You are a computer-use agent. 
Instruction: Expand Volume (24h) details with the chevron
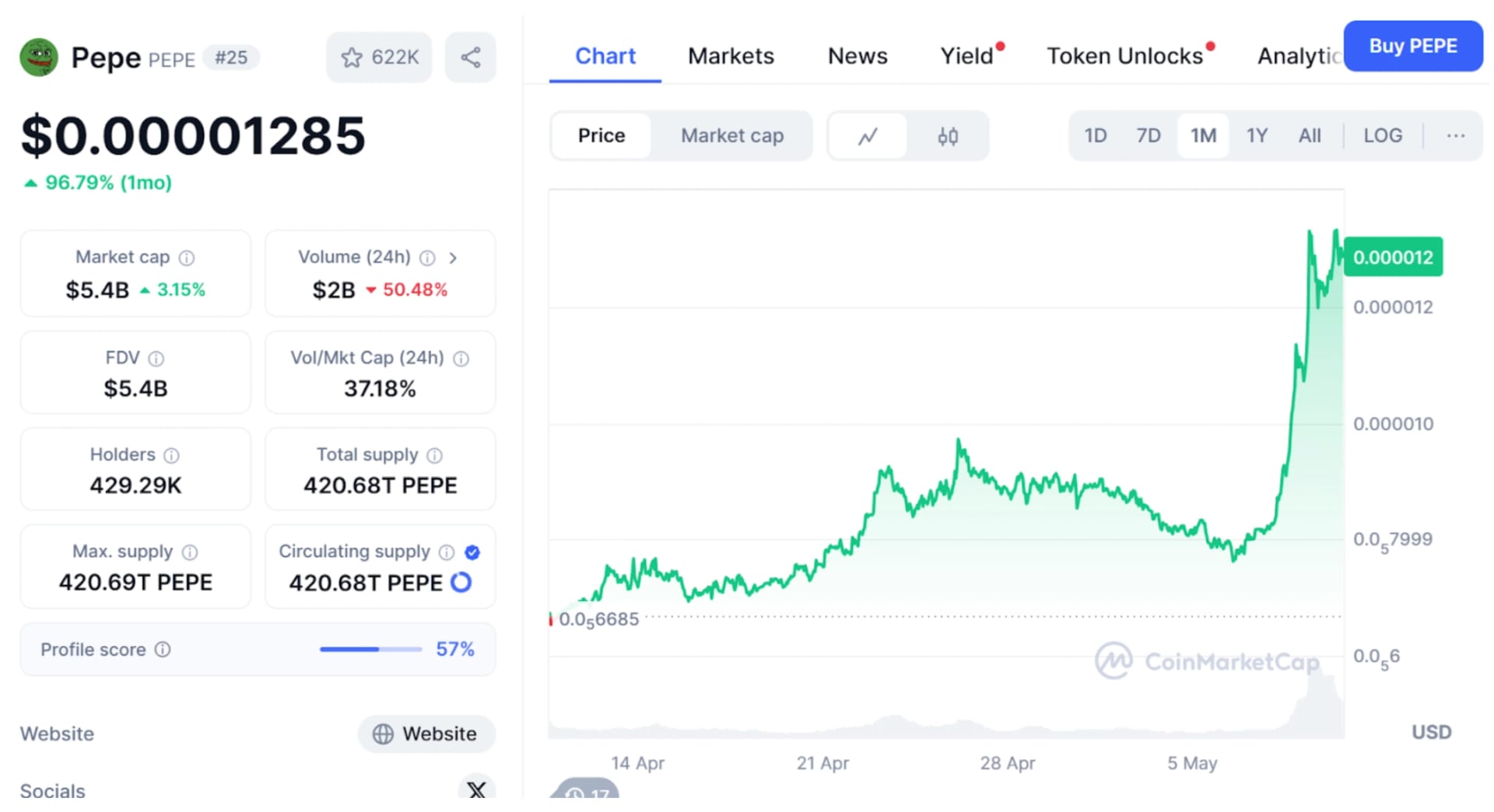point(454,257)
